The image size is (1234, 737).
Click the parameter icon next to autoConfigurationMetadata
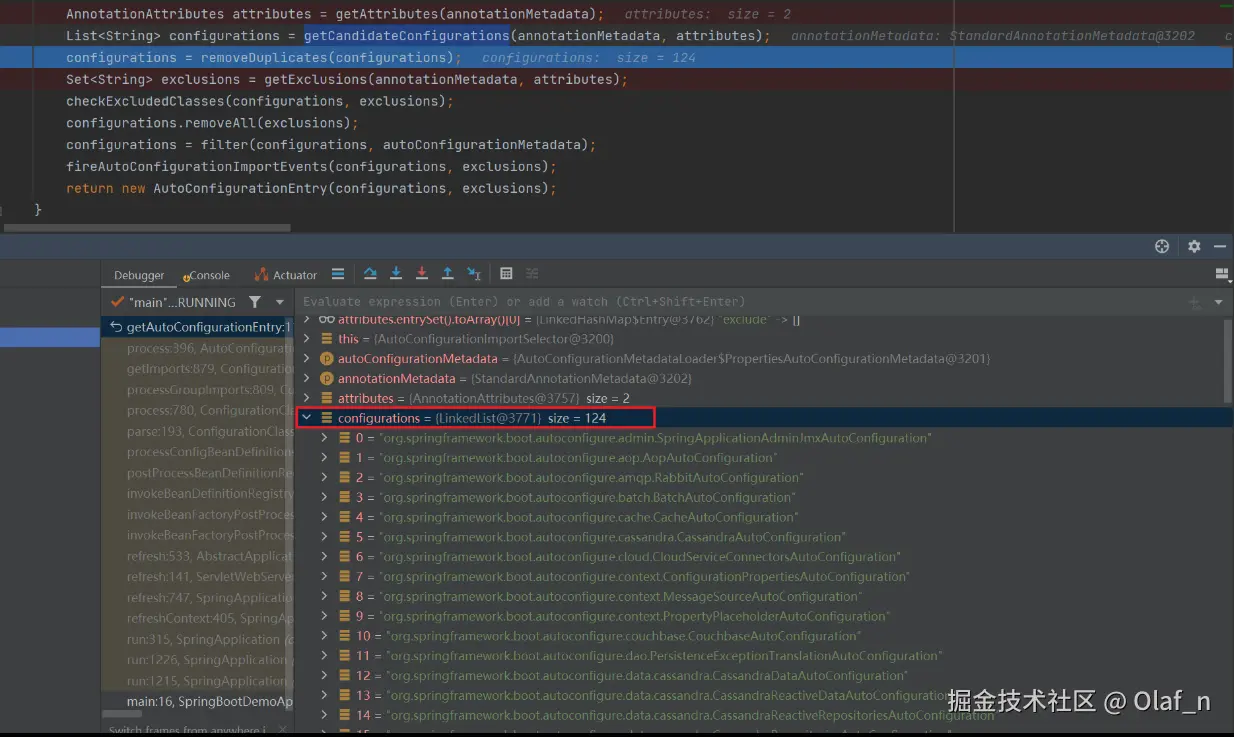(326, 359)
